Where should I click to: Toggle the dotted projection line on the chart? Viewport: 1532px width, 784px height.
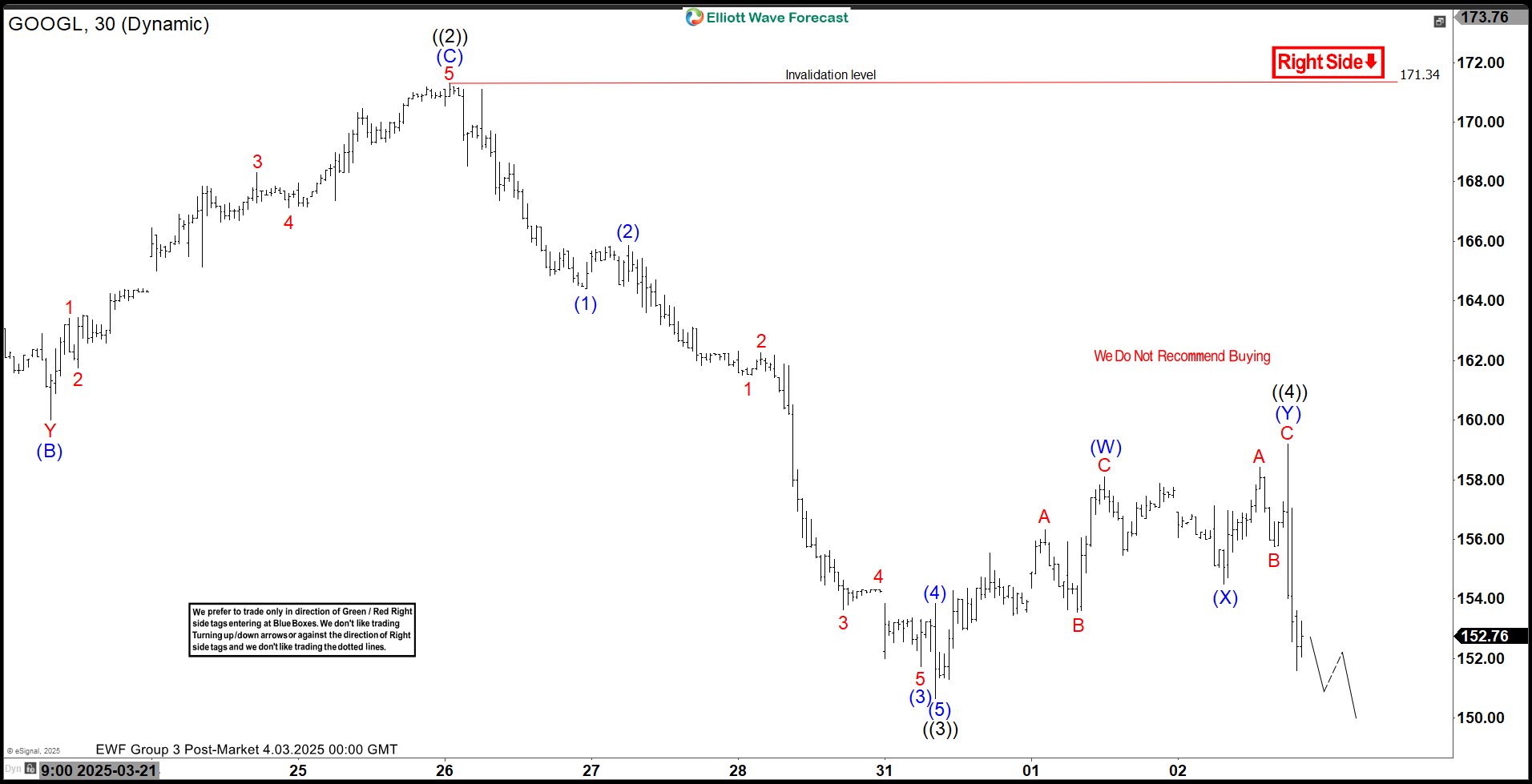[x=1330, y=673]
